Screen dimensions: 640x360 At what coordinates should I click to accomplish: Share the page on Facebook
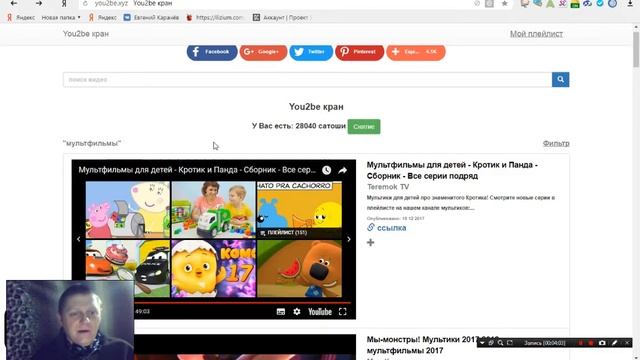tap(212, 52)
